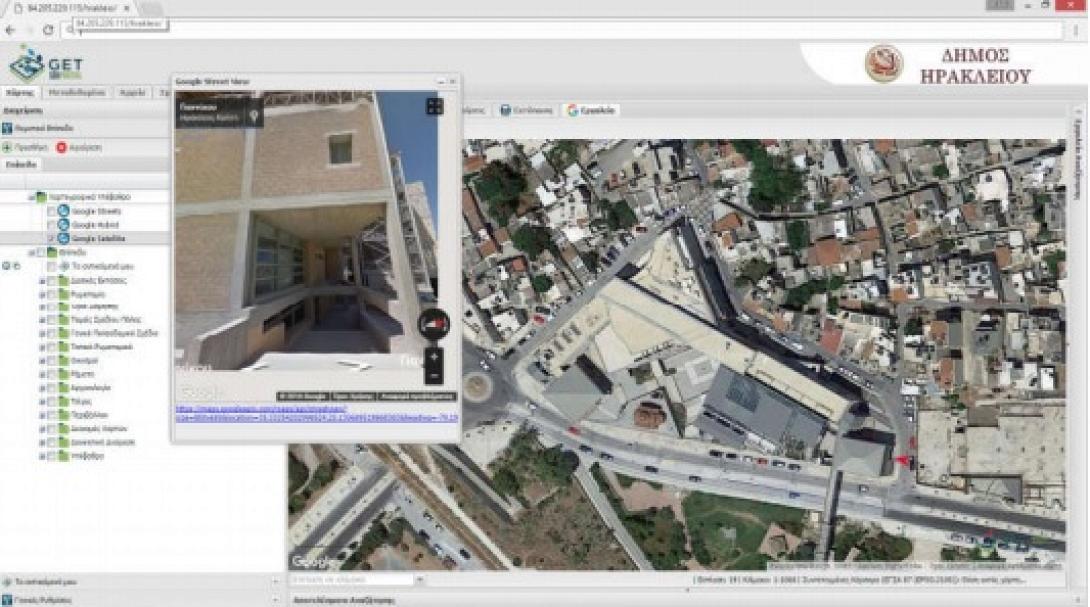Enable the Google Streets layer checkbox
This screenshot has height=607, width=1090.
coord(52,212)
